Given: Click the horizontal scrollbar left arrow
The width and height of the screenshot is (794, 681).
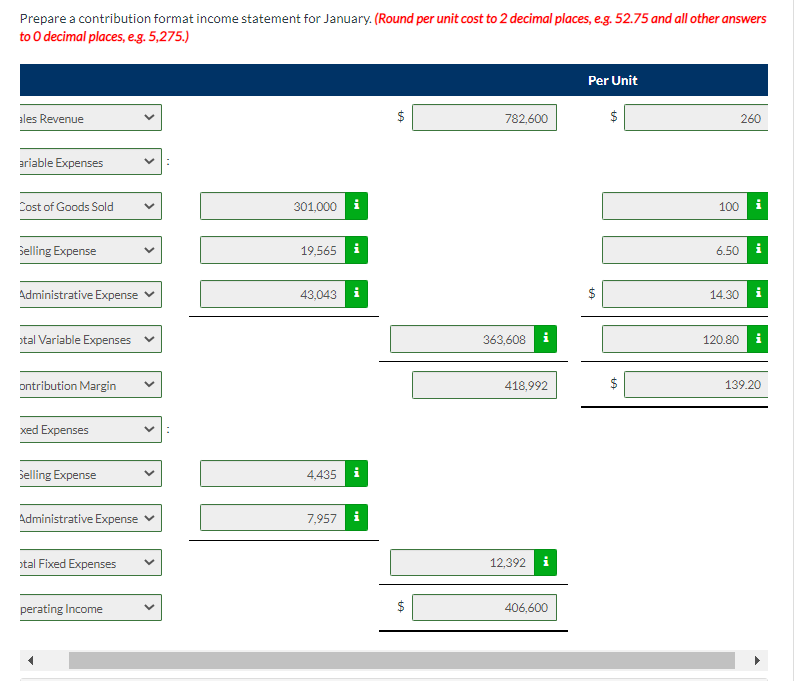Looking at the screenshot, I should click(x=30, y=660).
